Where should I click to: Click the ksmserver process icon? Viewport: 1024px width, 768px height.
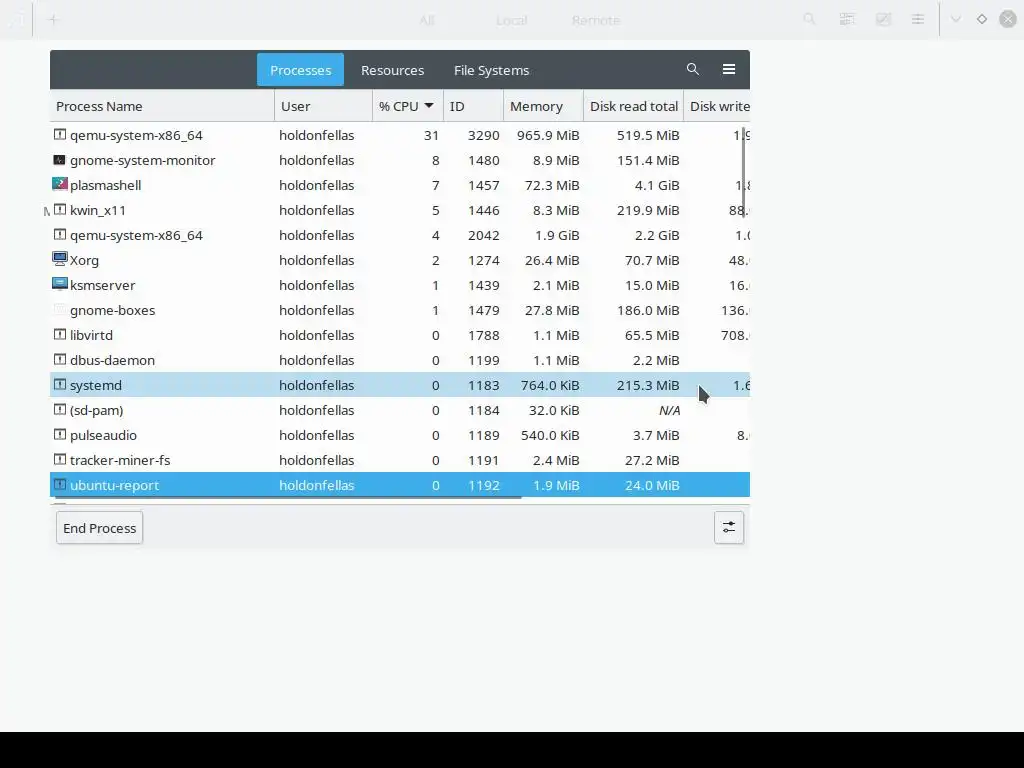pos(59,284)
